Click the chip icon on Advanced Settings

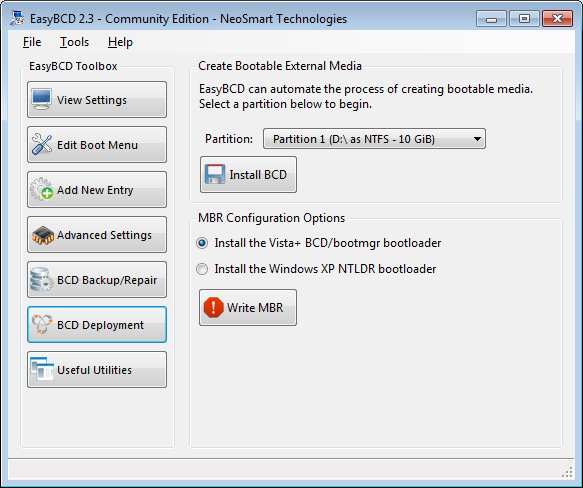43,235
